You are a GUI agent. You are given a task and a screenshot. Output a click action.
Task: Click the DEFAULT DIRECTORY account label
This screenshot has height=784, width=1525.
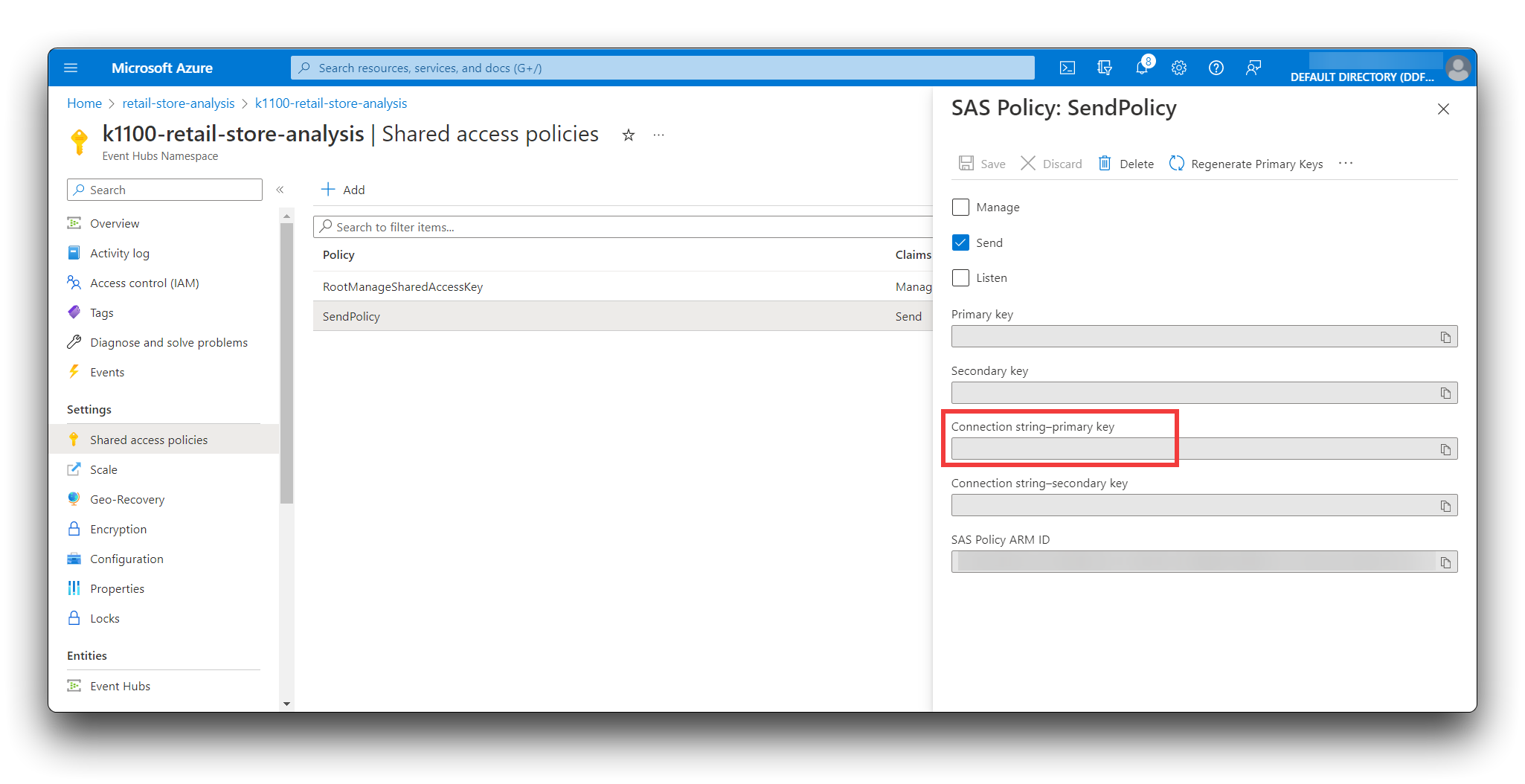[1362, 77]
